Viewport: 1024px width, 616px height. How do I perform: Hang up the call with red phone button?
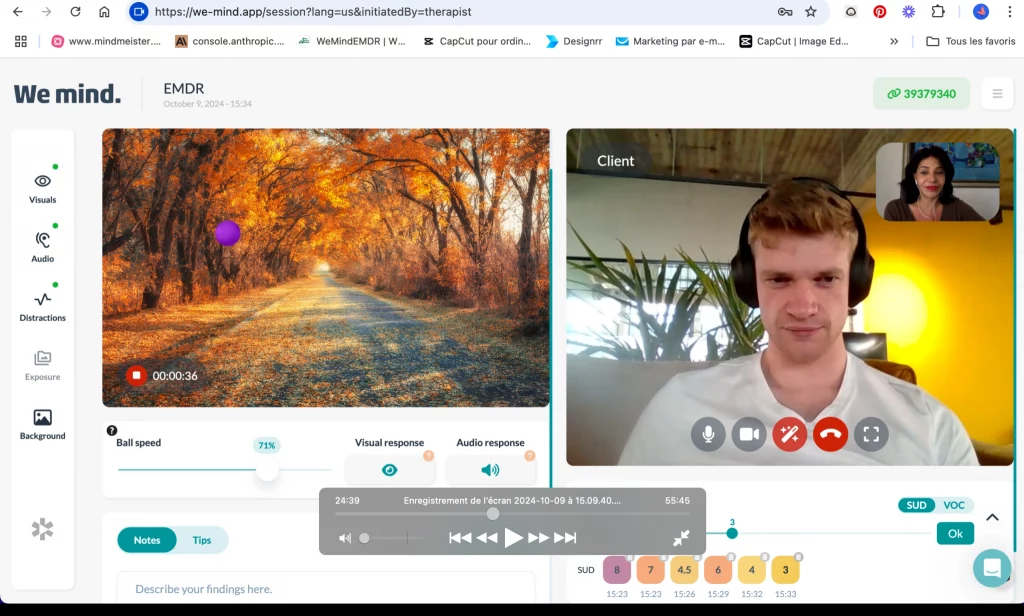(x=830, y=434)
